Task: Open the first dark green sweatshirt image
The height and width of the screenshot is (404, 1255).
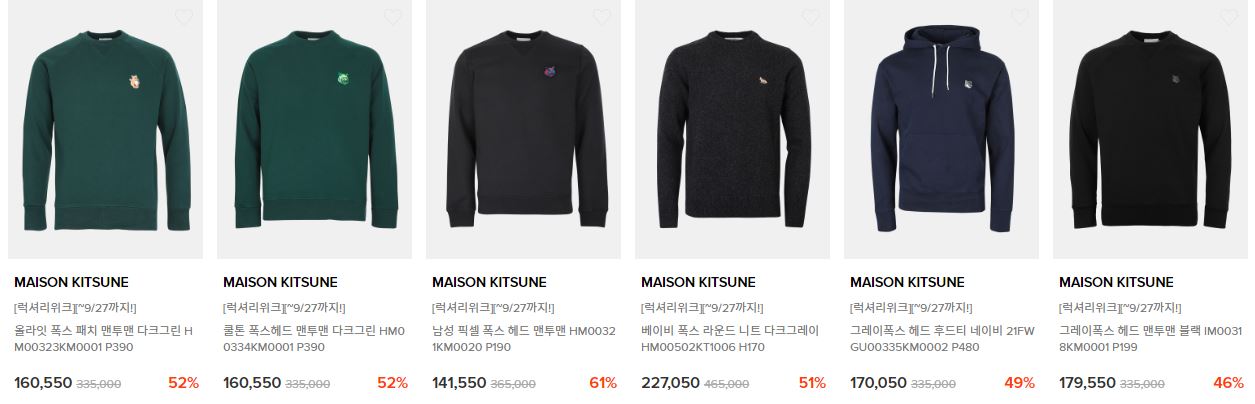Action: pyautogui.click(x=105, y=130)
